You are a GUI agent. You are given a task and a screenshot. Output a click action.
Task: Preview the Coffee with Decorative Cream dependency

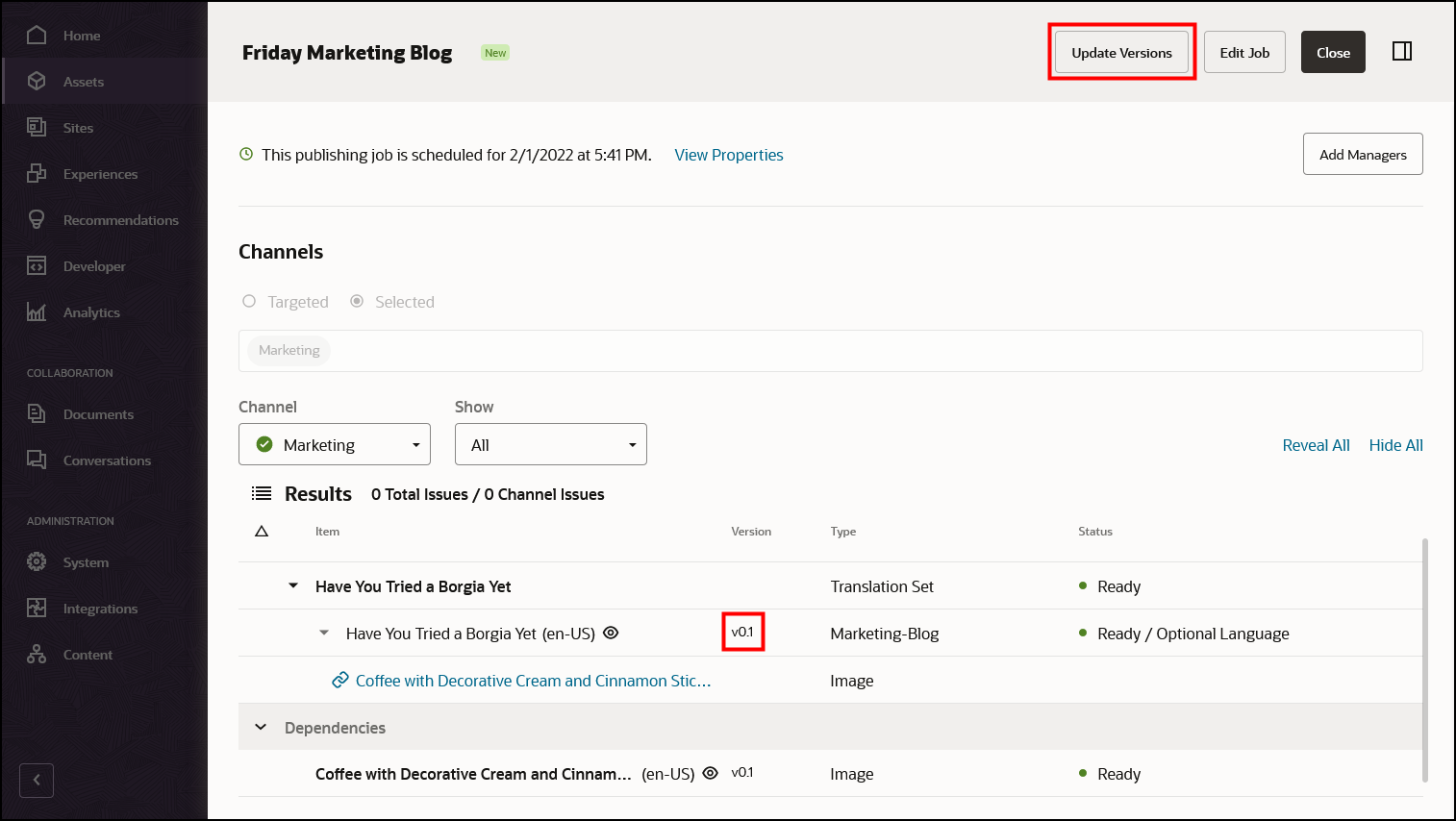(711, 773)
